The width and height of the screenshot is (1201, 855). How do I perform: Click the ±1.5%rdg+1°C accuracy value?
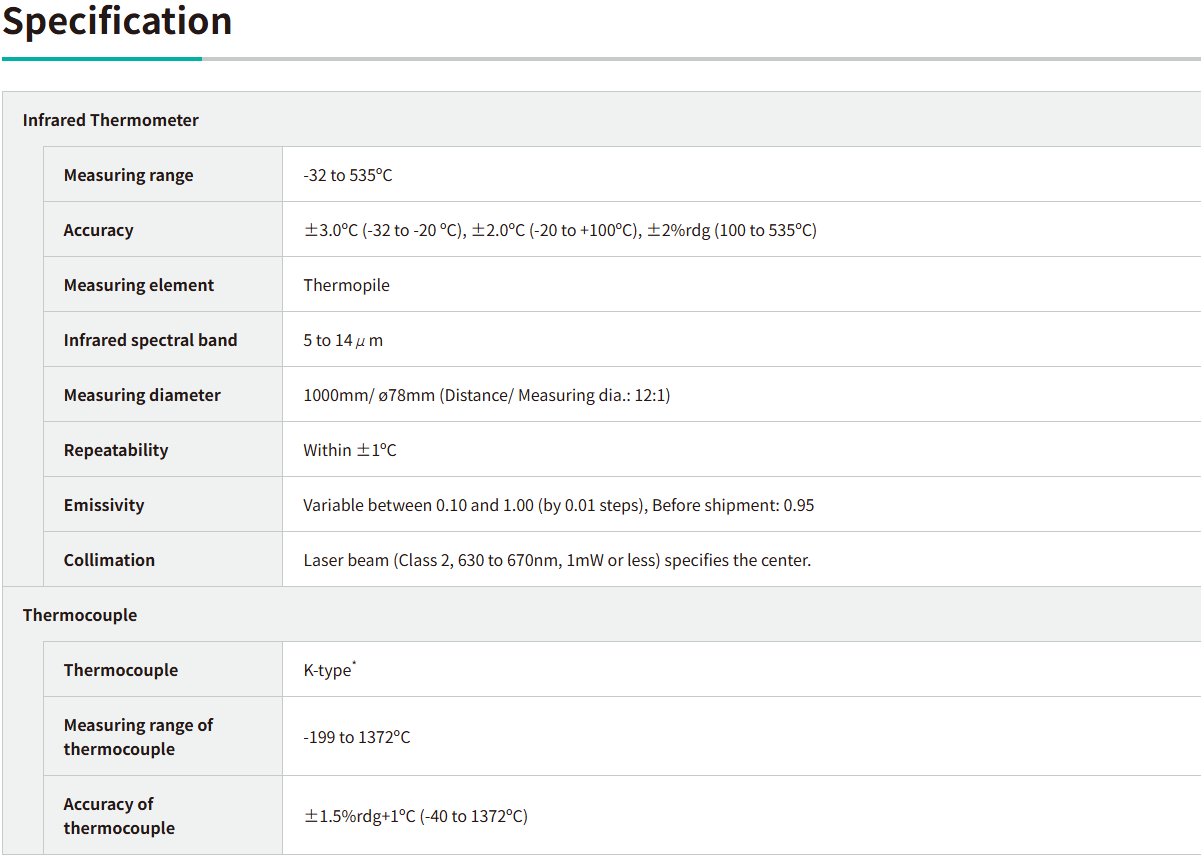tap(416, 816)
